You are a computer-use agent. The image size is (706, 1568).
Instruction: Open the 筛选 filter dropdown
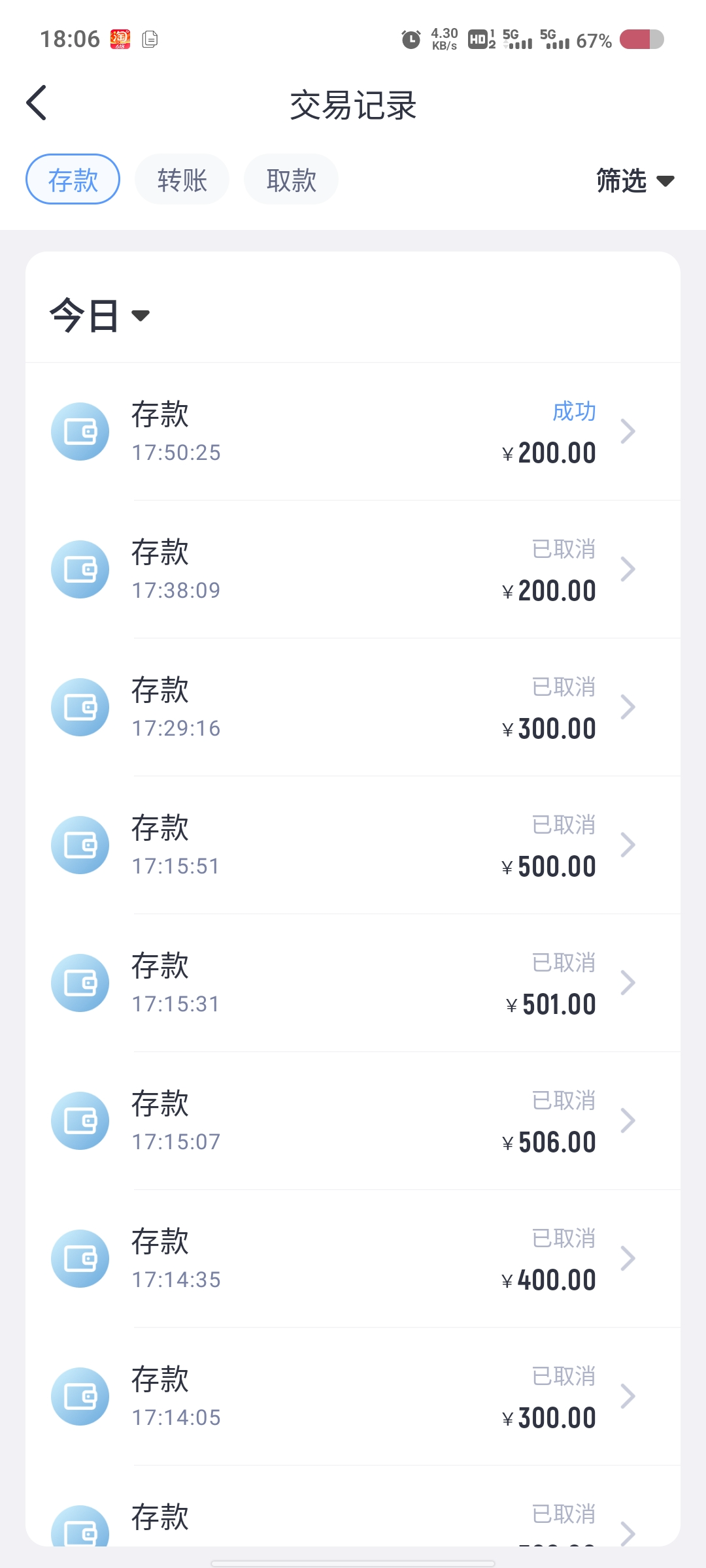[x=634, y=181]
